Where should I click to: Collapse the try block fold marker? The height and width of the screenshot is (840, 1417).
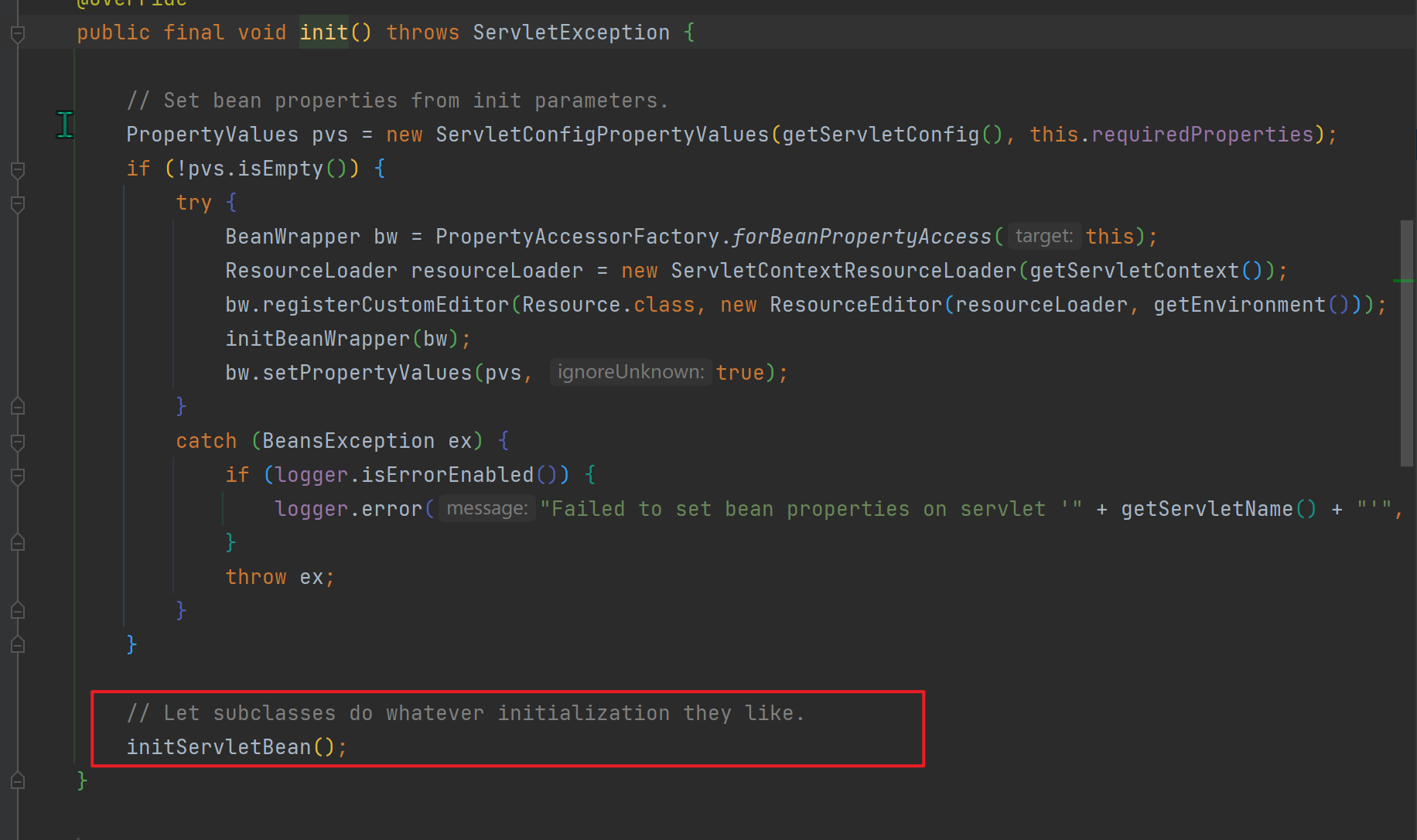[18, 203]
